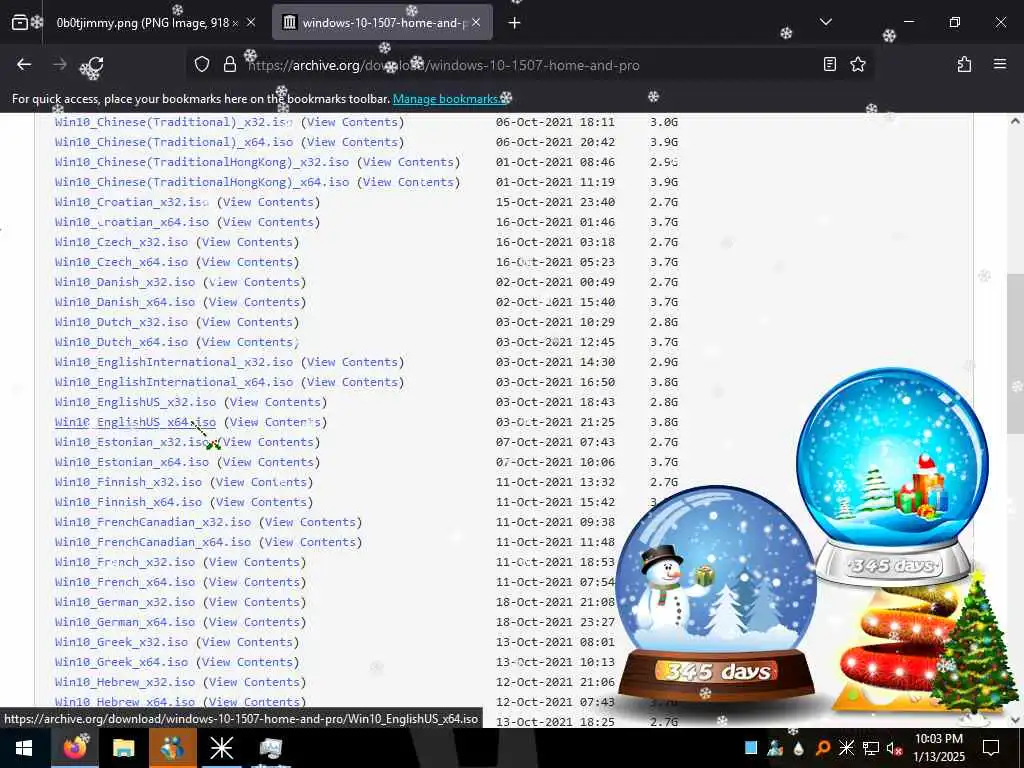Screen dimensions: 1024x768
Task: Open the blue square tray icon
Action: pyautogui.click(x=751, y=748)
